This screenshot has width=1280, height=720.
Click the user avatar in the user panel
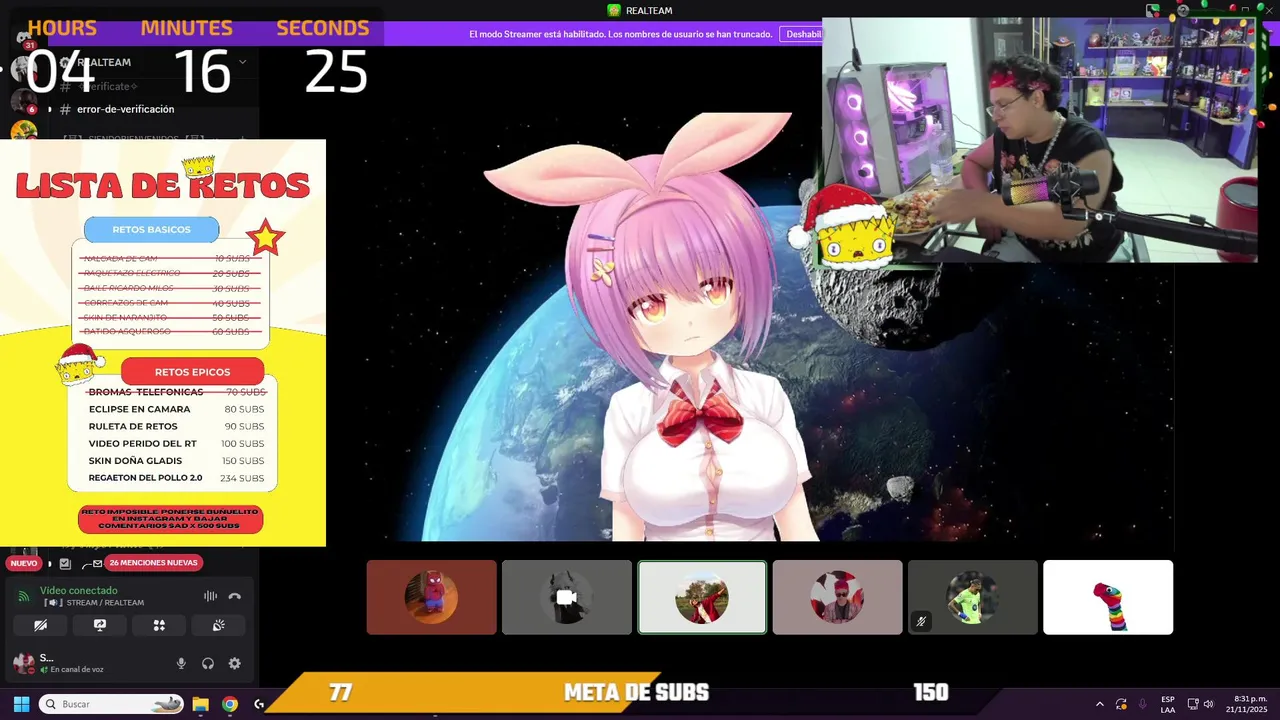point(23,662)
